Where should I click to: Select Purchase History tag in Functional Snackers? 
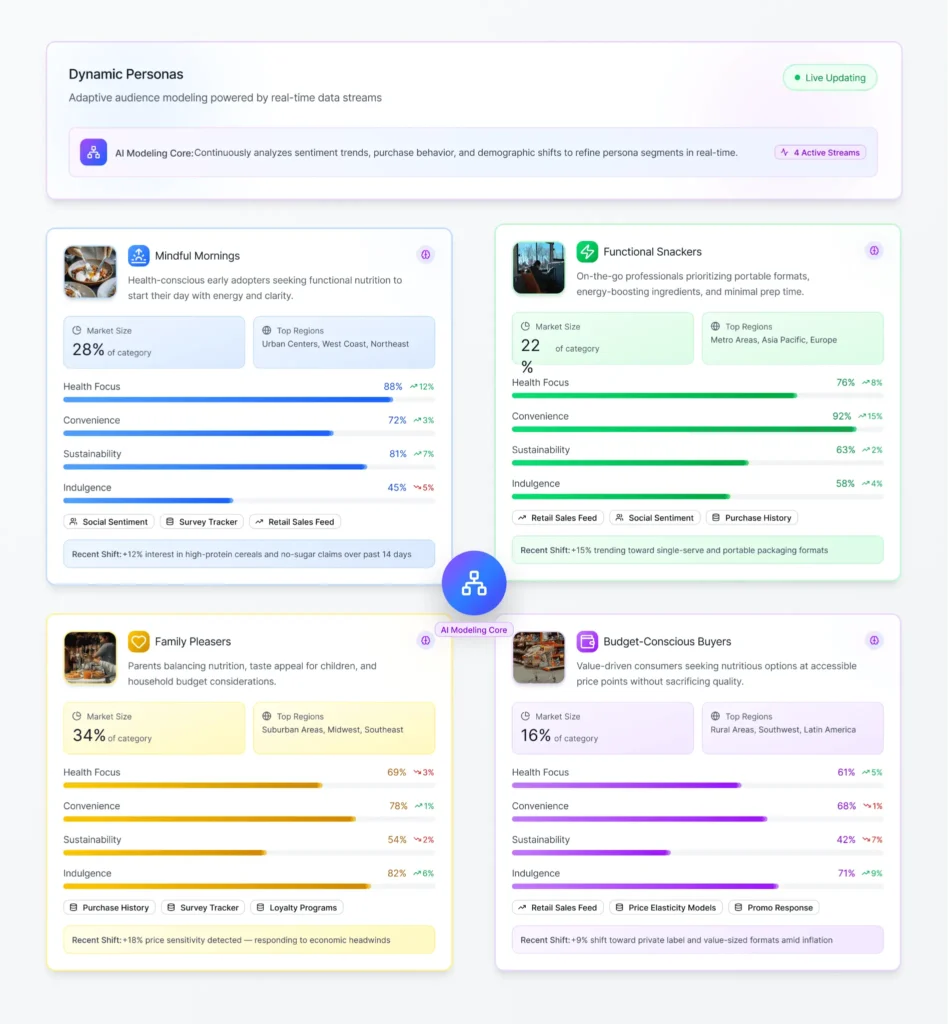pos(752,518)
